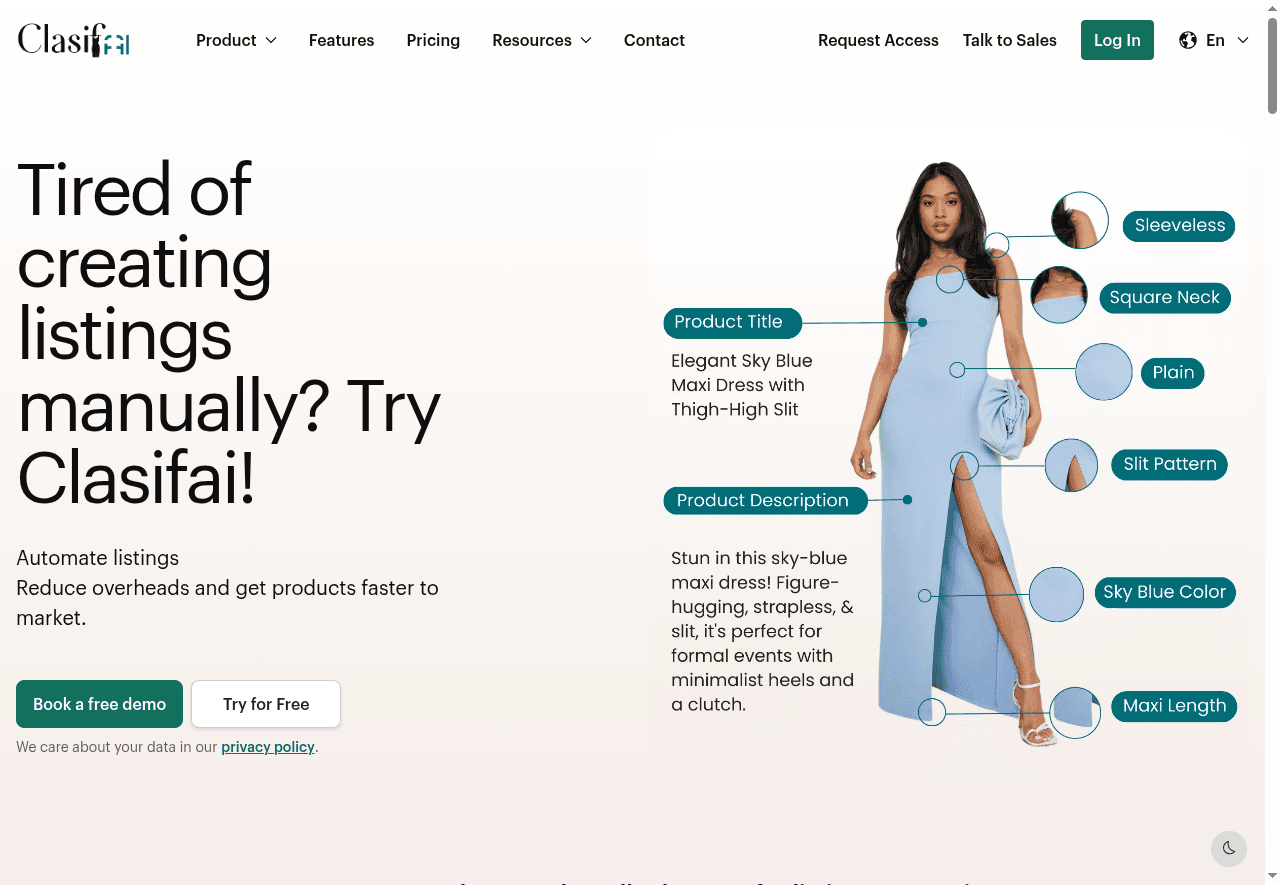Click Request Access link

pyautogui.click(x=878, y=40)
